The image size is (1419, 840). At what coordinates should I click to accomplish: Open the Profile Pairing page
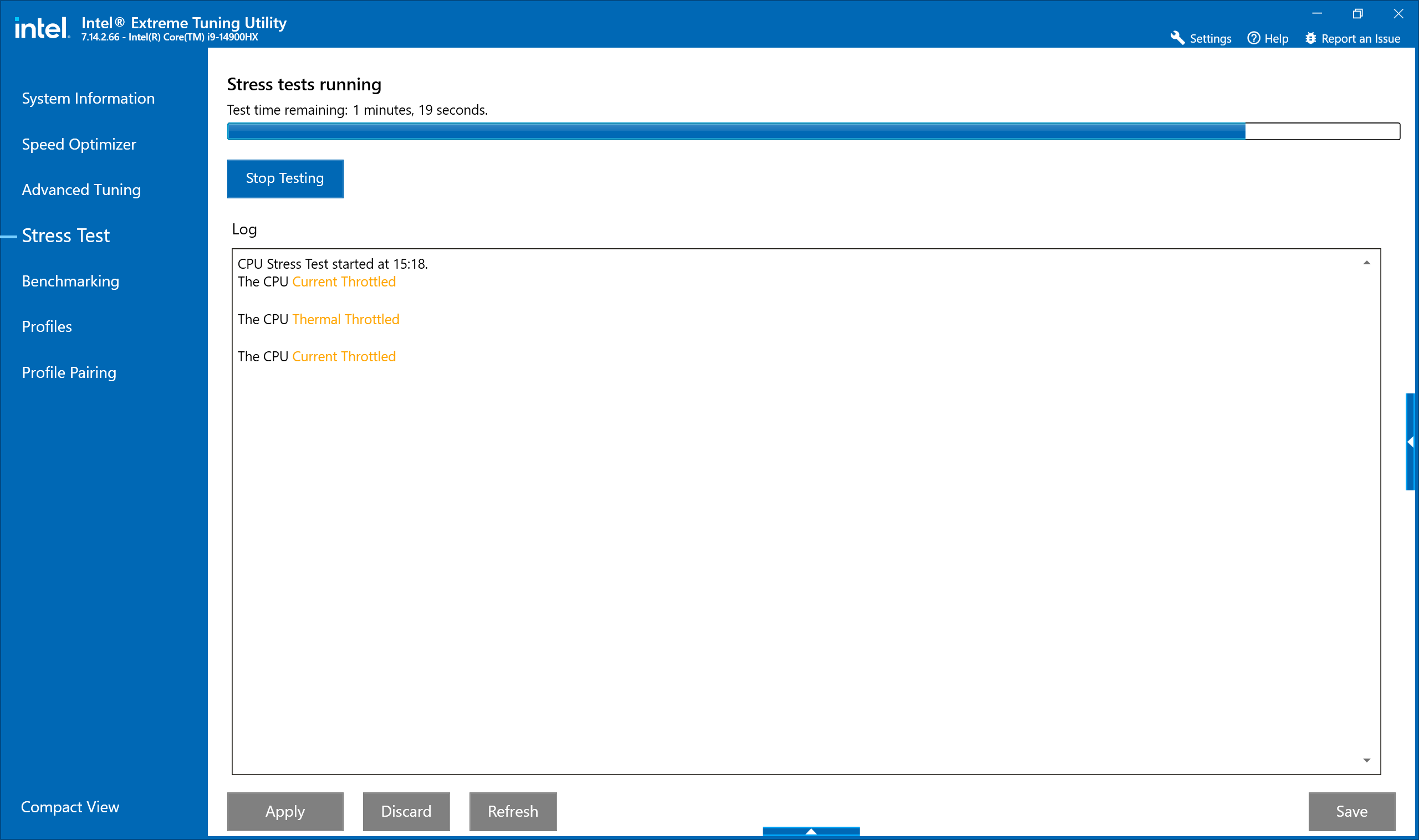69,372
